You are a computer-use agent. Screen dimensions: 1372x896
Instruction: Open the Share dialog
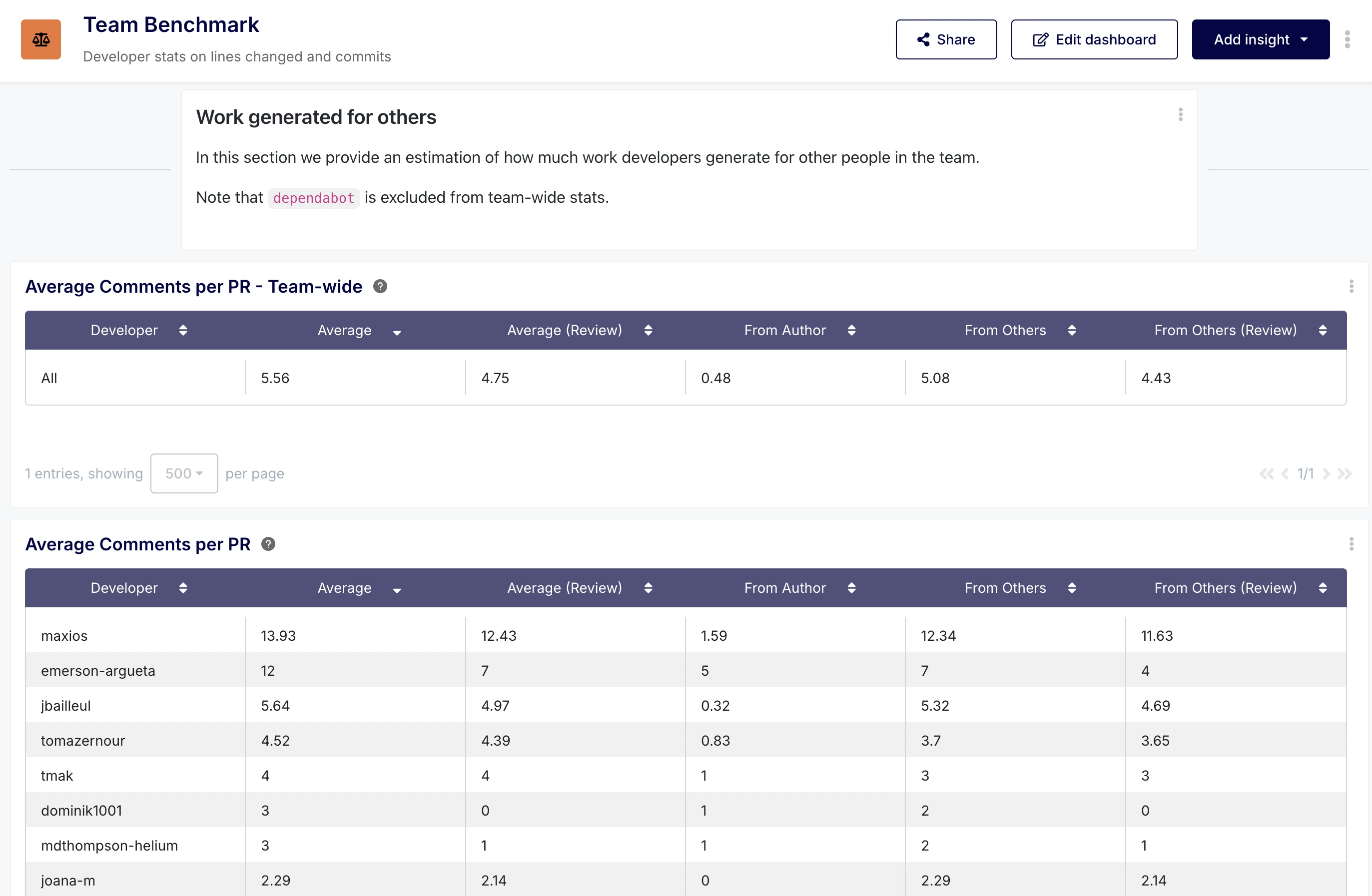tap(945, 39)
